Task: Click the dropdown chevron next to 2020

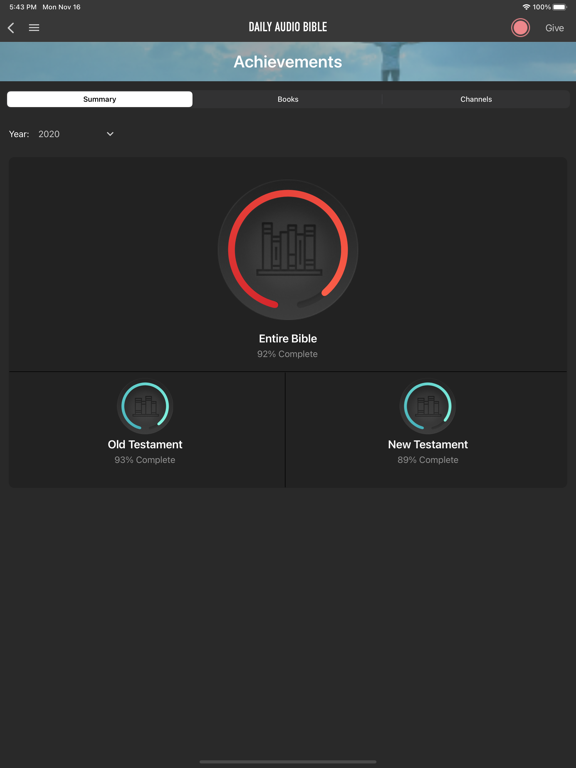Action: coord(110,134)
